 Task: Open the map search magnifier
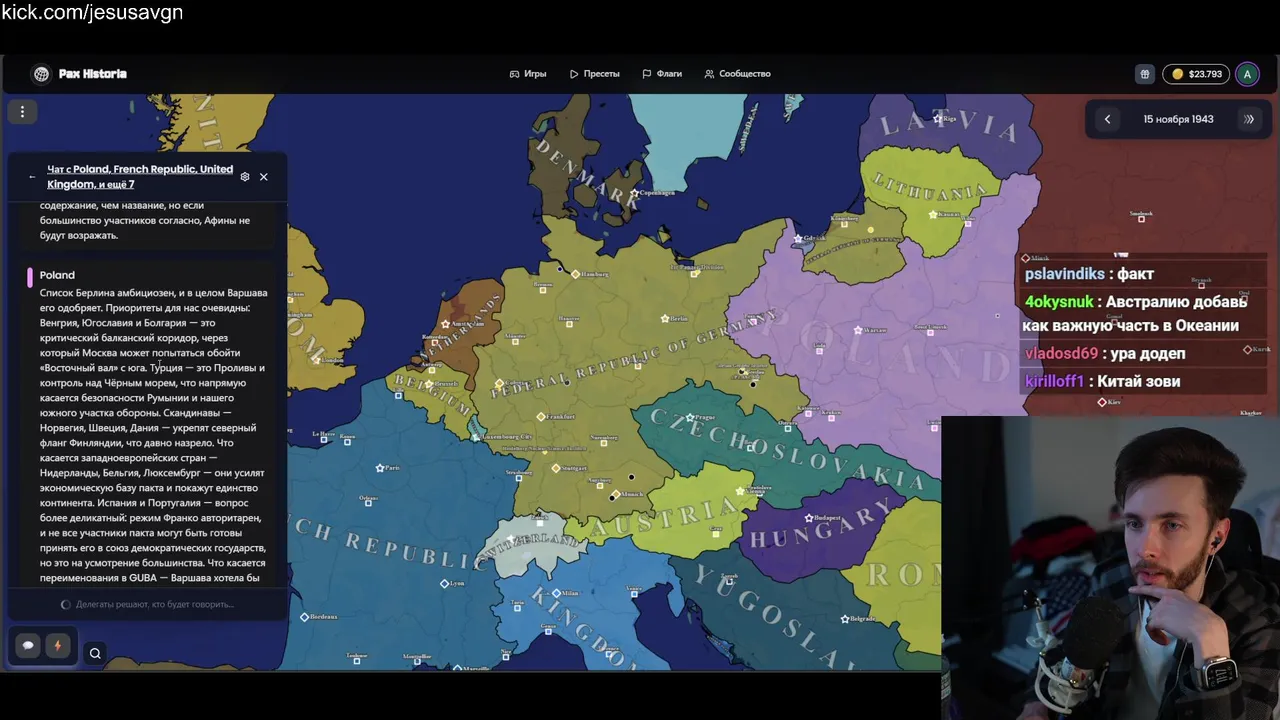[95, 654]
